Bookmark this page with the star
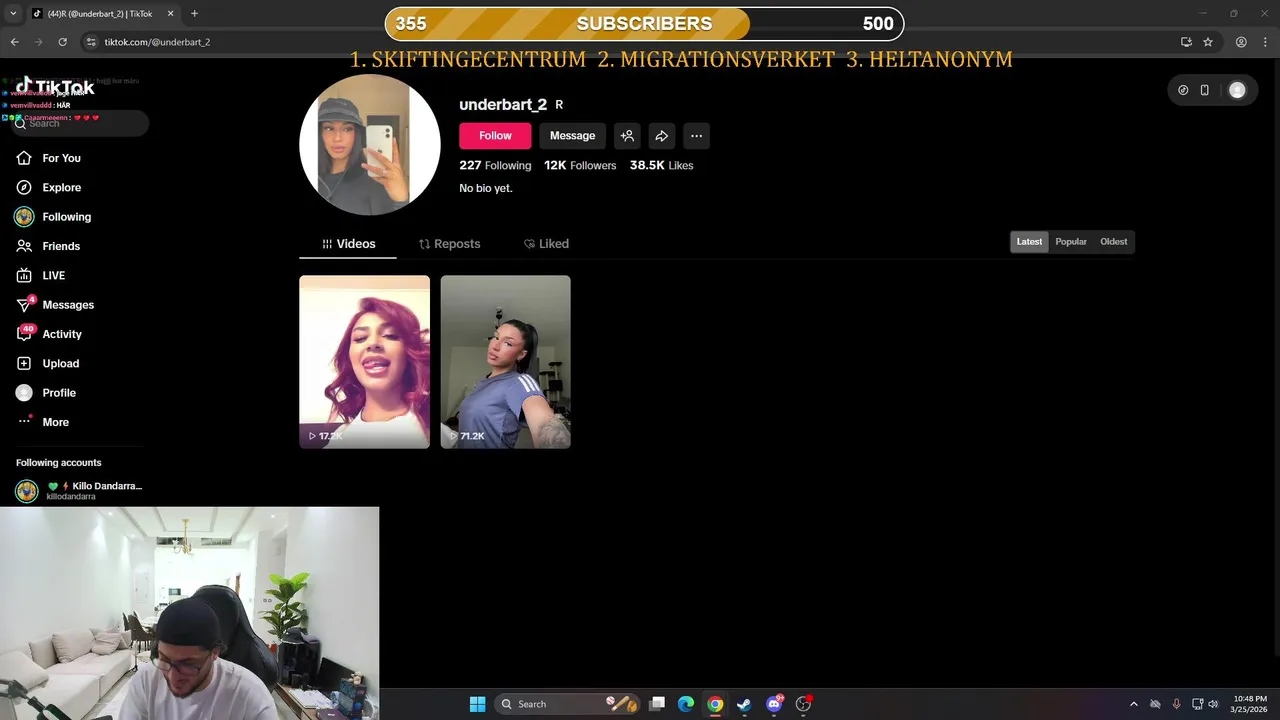 (1208, 42)
